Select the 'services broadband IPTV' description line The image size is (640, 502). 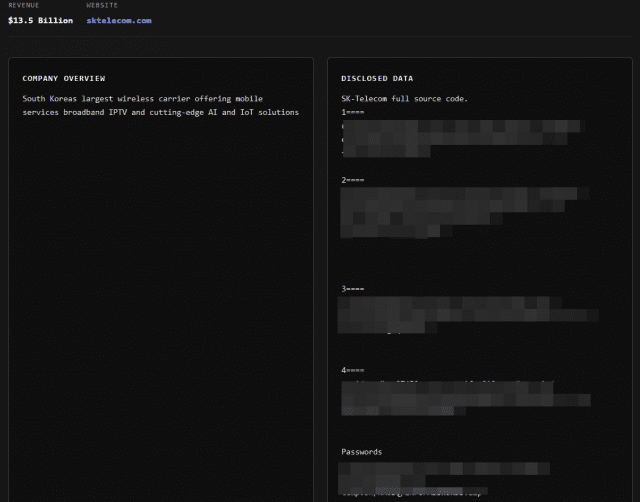point(160,112)
